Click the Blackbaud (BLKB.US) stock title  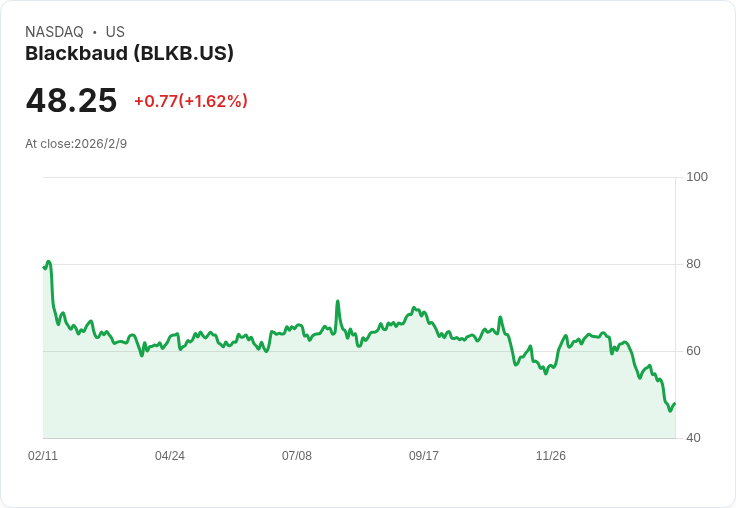tap(129, 54)
